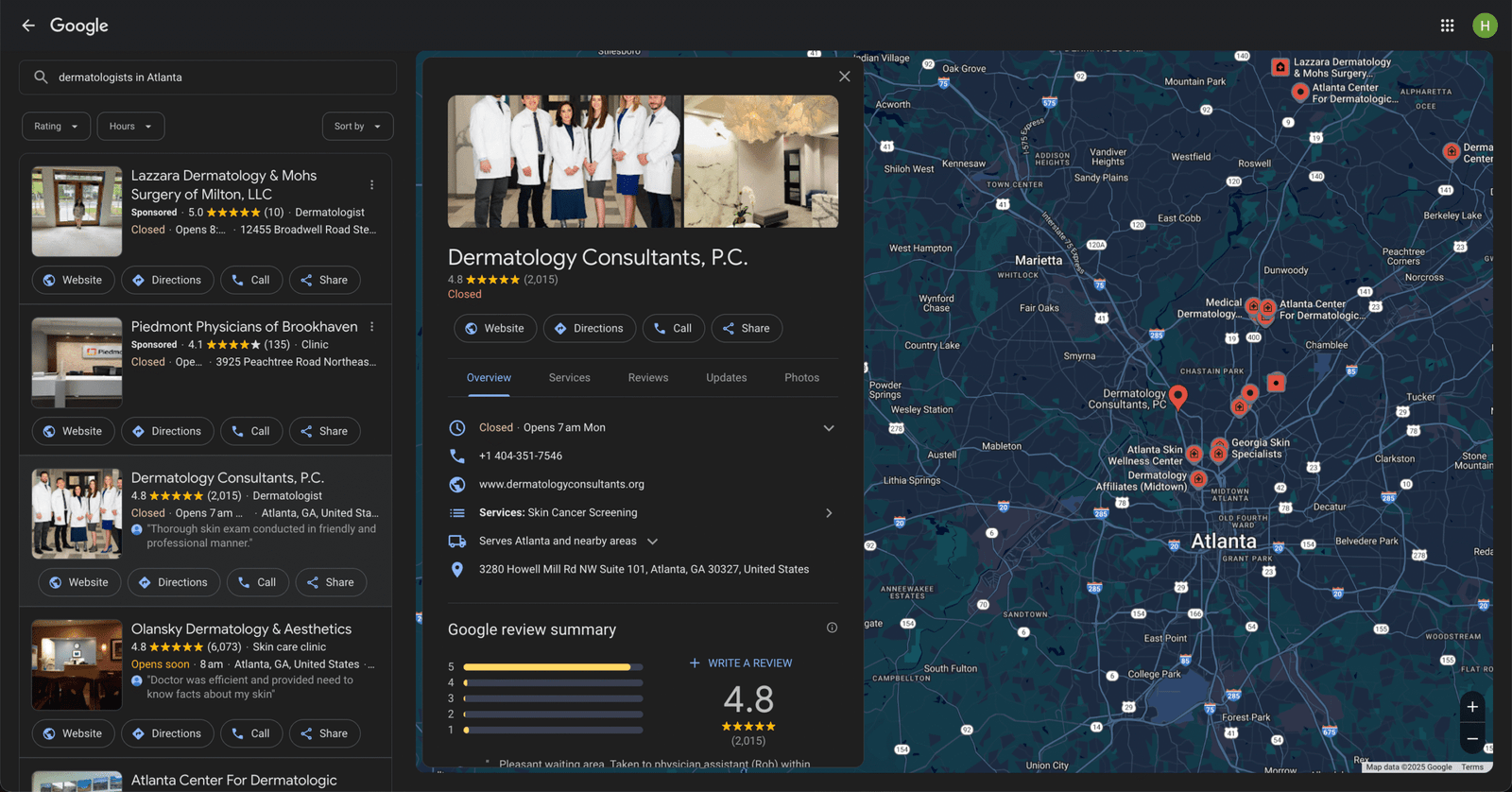Select the Atlanta Skin Wellness Center marker

pyautogui.click(x=1194, y=454)
